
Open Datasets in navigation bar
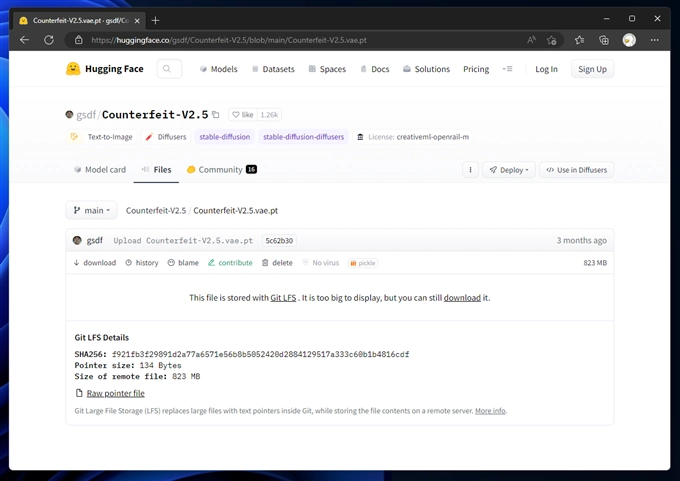(273, 69)
